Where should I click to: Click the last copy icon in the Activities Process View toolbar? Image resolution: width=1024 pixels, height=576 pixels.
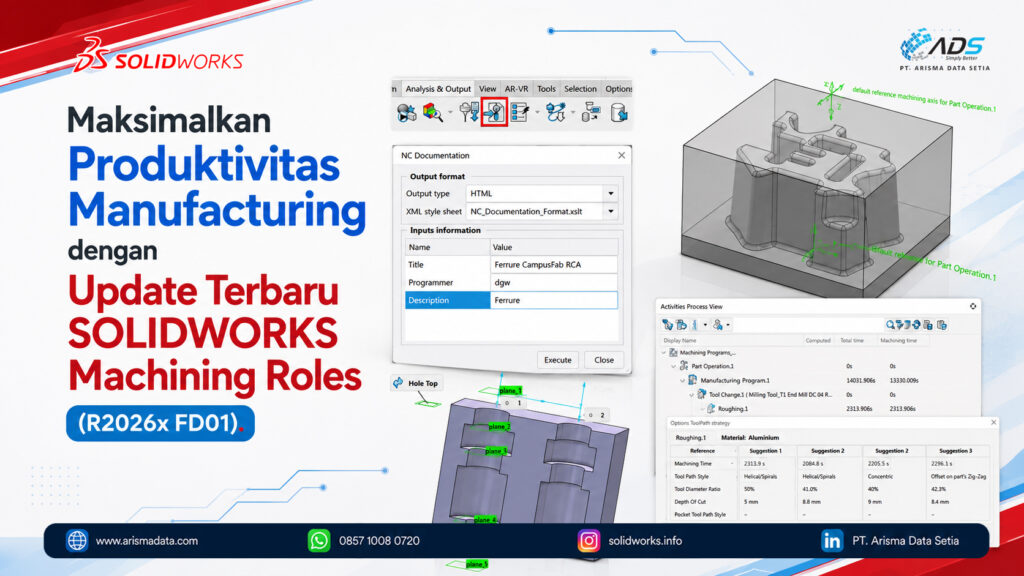coord(942,325)
